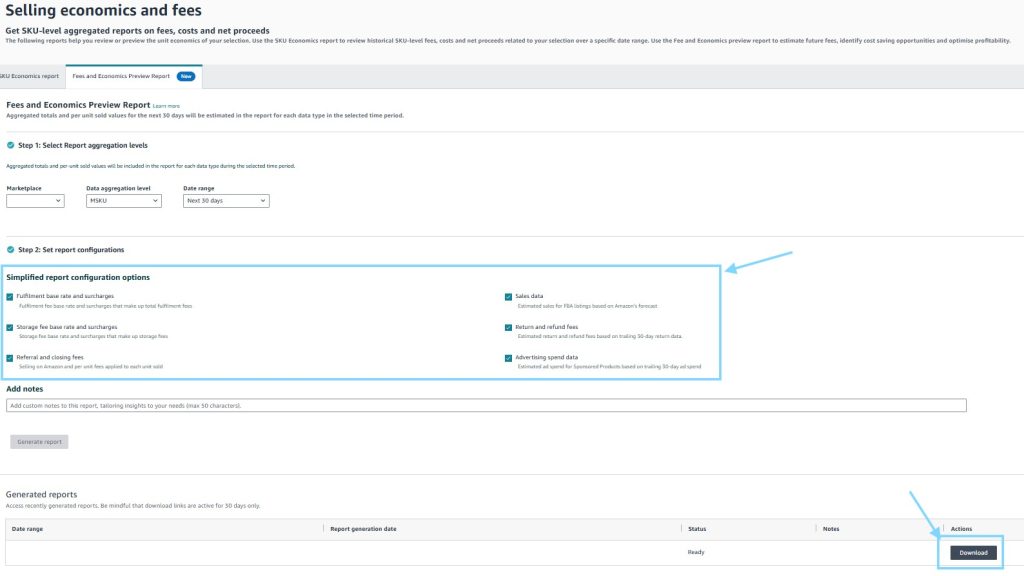This screenshot has height=576, width=1024.
Task: Open the Marketplace dropdown
Action: coord(35,201)
